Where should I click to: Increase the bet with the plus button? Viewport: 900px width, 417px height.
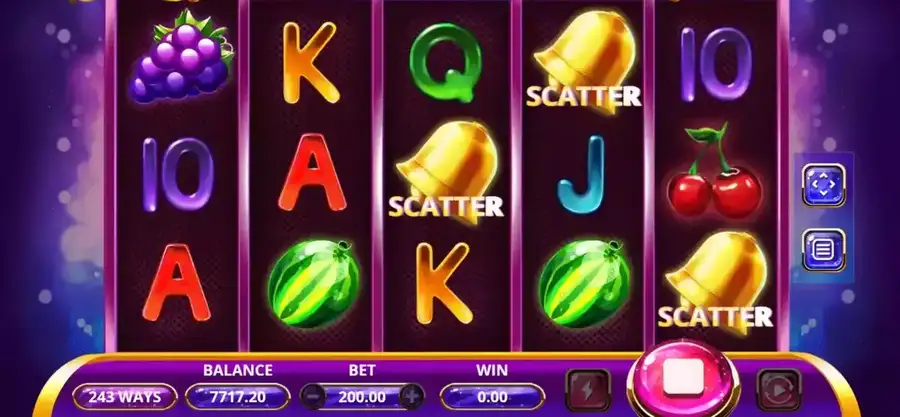pos(412,396)
